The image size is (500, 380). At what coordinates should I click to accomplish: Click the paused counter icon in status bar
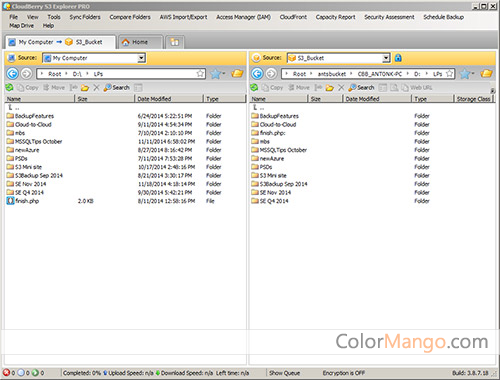click(21, 373)
